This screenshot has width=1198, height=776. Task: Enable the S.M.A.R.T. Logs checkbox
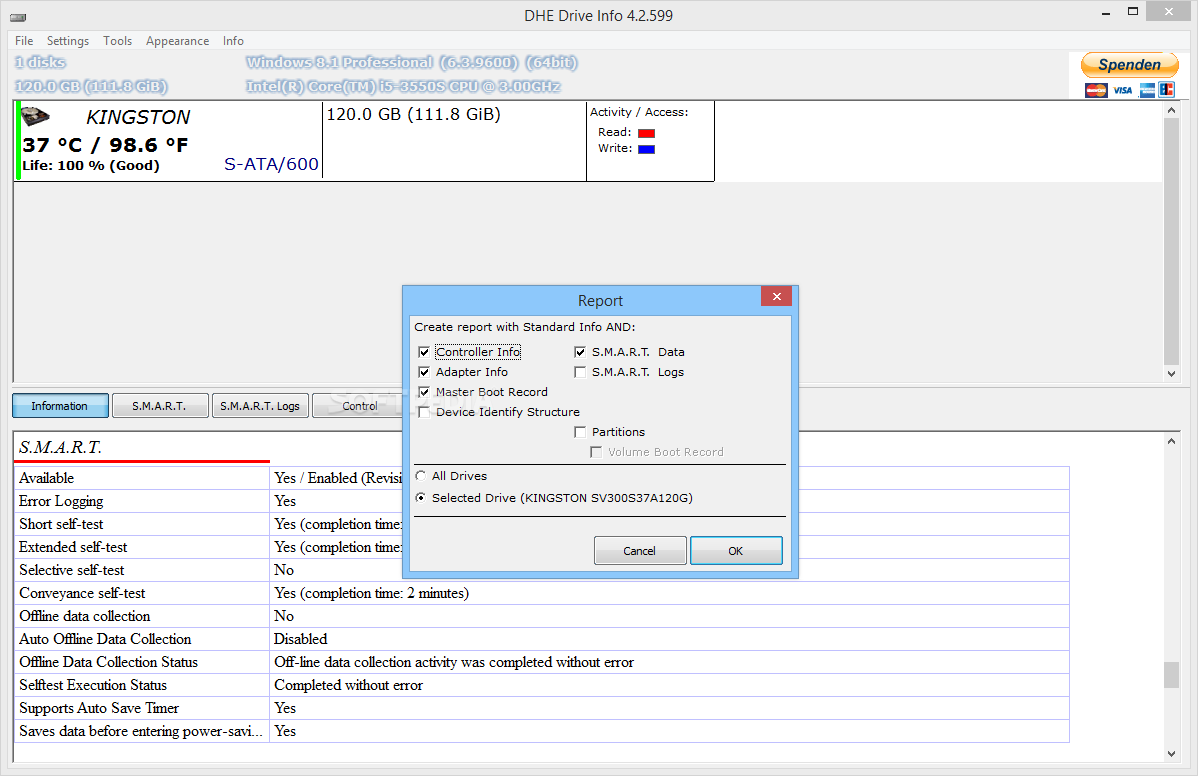[x=580, y=372]
